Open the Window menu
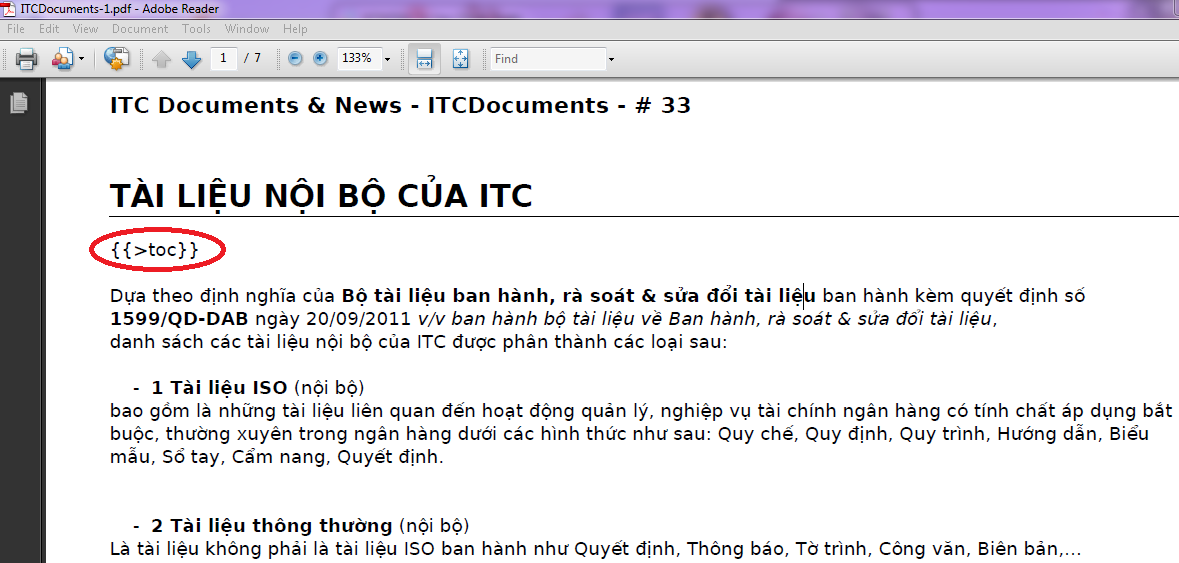Screen dimensions: 1179x563 point(247,29)
